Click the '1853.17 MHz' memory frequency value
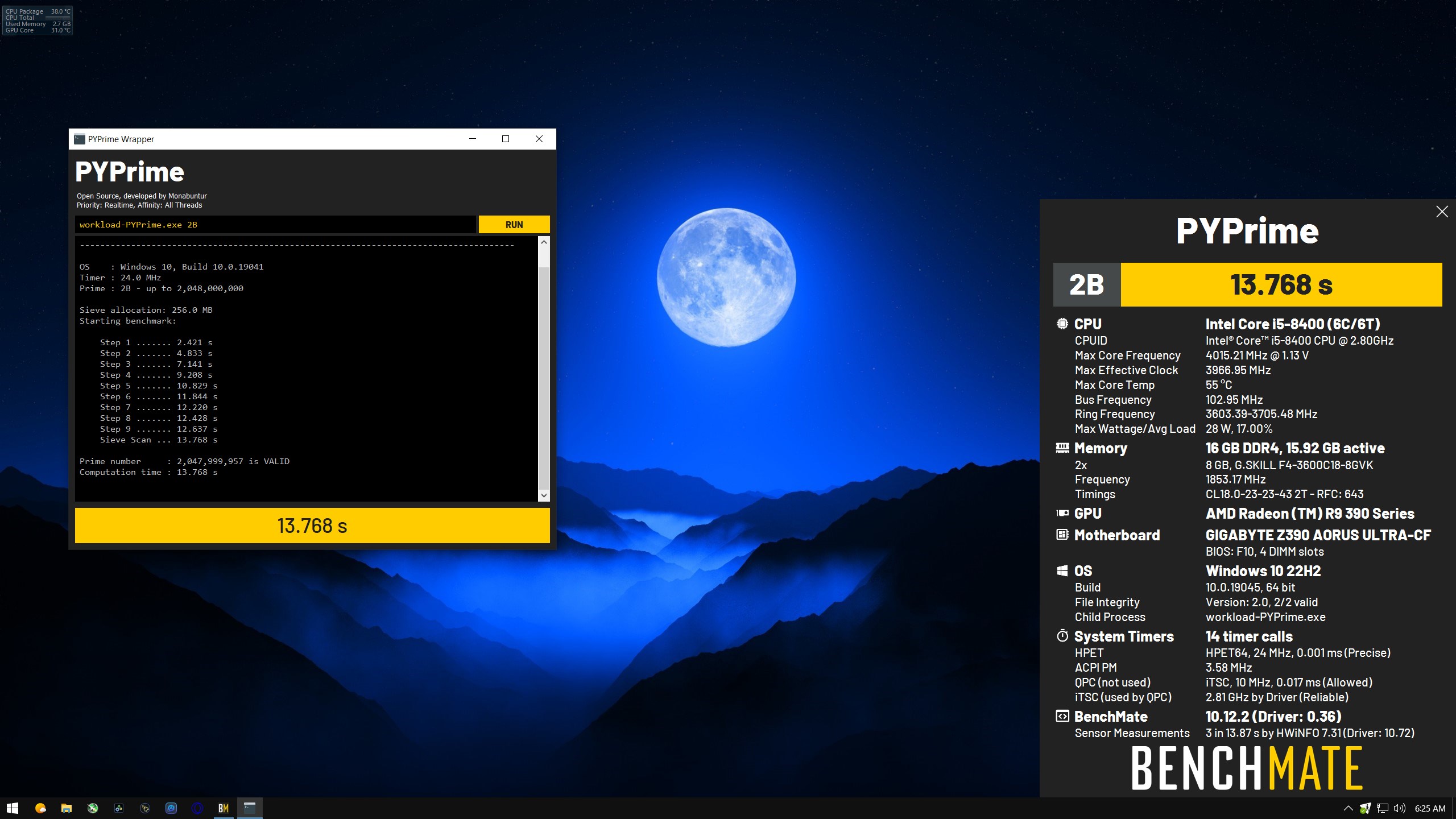 pyautogui.click(x=1236, y=479)
